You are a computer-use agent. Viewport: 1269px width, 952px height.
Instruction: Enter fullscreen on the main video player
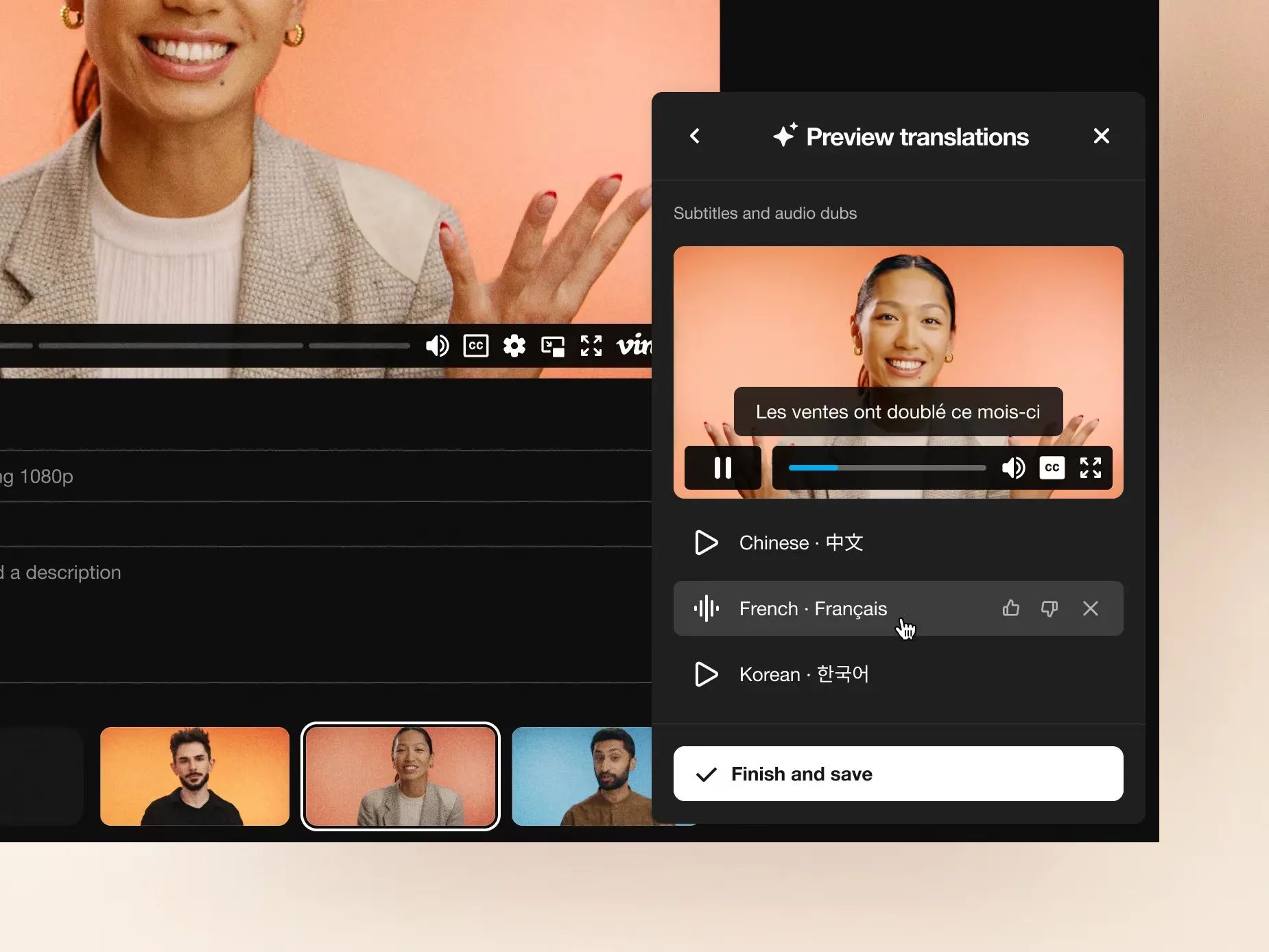point(591,346)
